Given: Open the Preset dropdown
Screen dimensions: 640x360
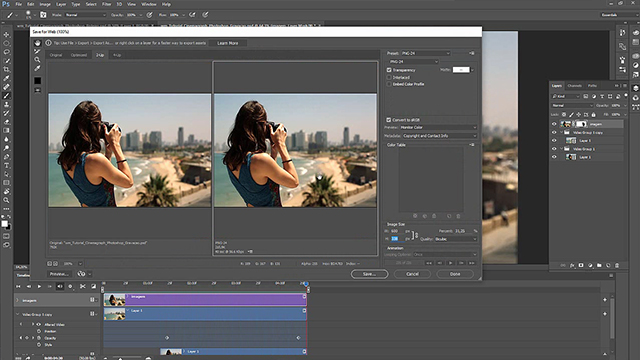Looking at the screenshot, I should click(x=426, y=53).
